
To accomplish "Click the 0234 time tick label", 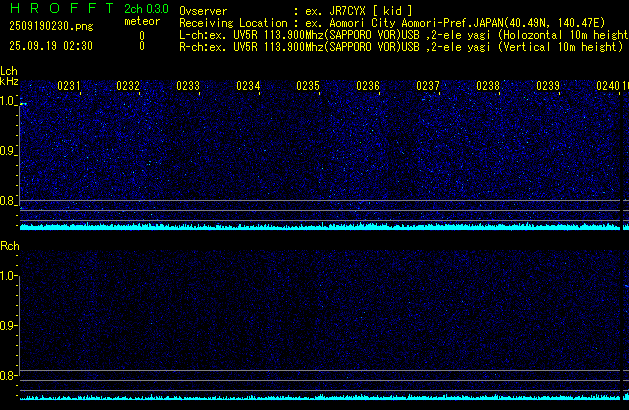I will [248, 86].
